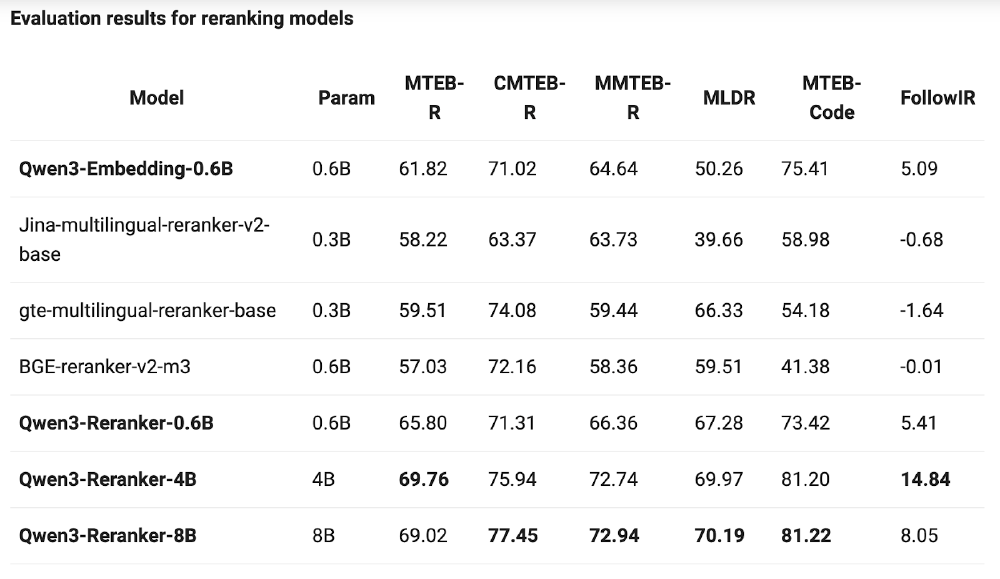Click the bold 14.84 FollowIR score
Viewport: 1000px width, 579px height.
pyautogui.click(x=925, y=480)
